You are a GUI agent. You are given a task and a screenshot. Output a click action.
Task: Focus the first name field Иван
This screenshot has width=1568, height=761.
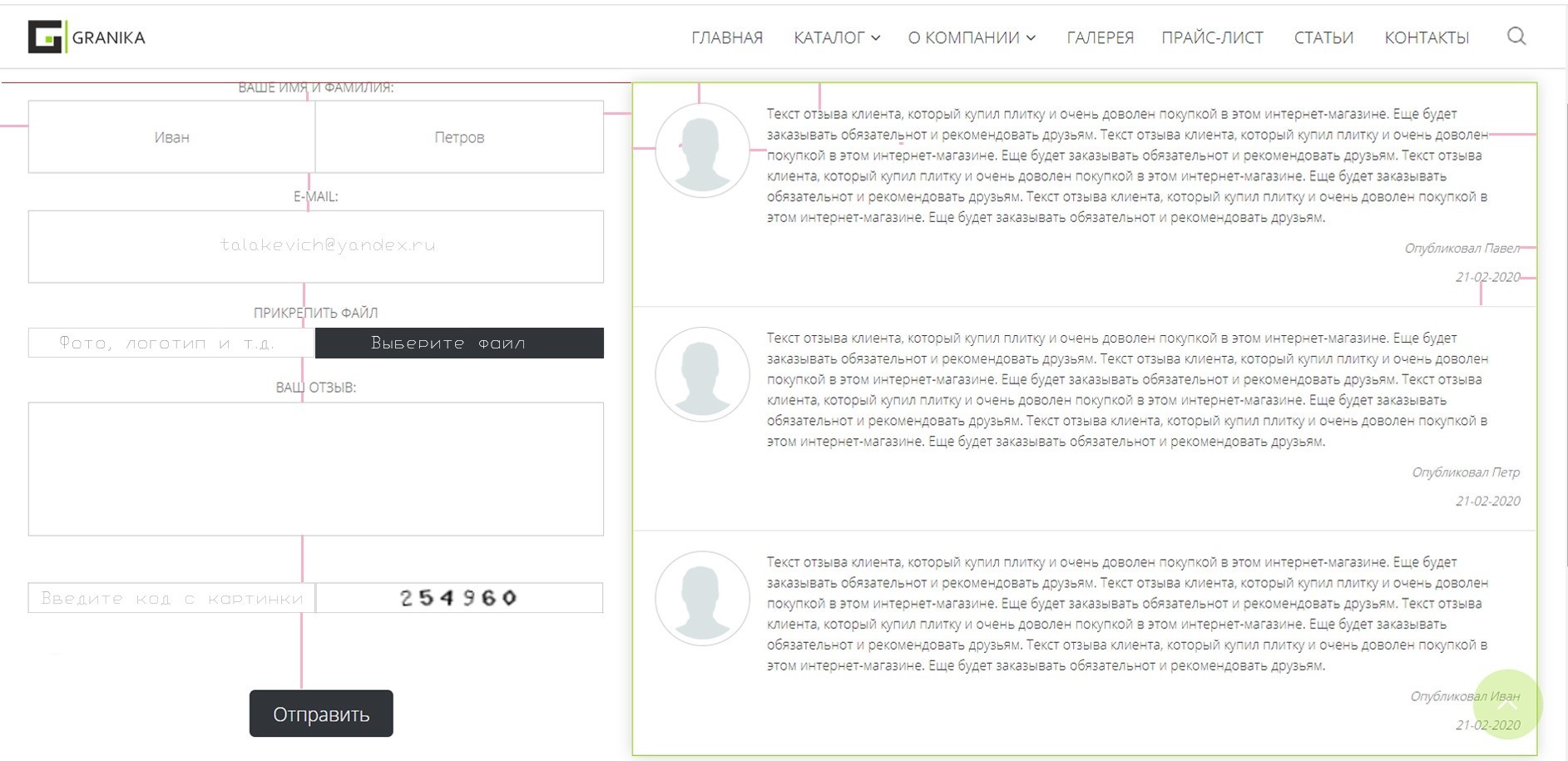(172, 137)
